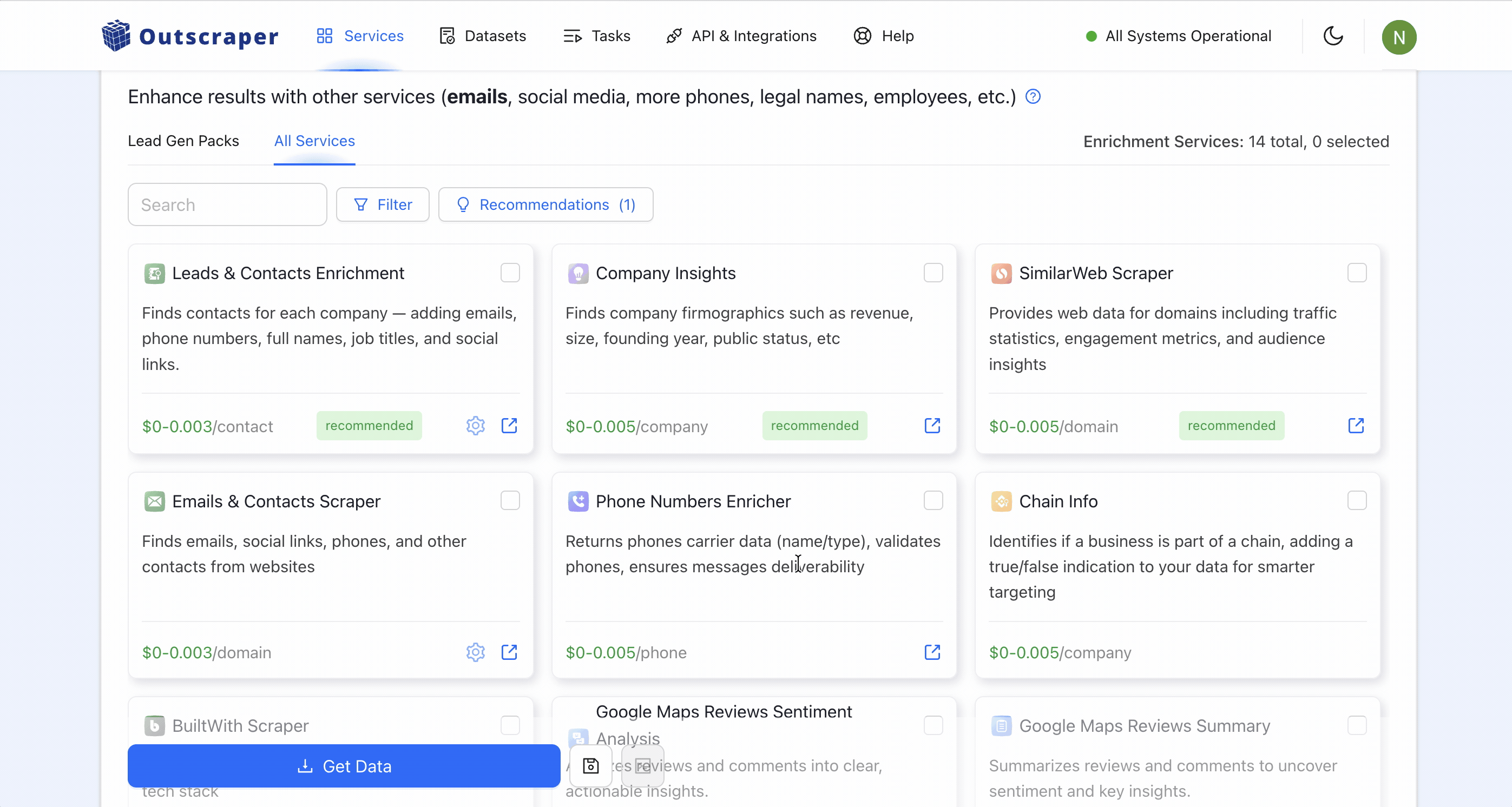Open SimilarWeb Scraper external link icon
This screenshot has height=807, width=1512.
coord(1356,426)
